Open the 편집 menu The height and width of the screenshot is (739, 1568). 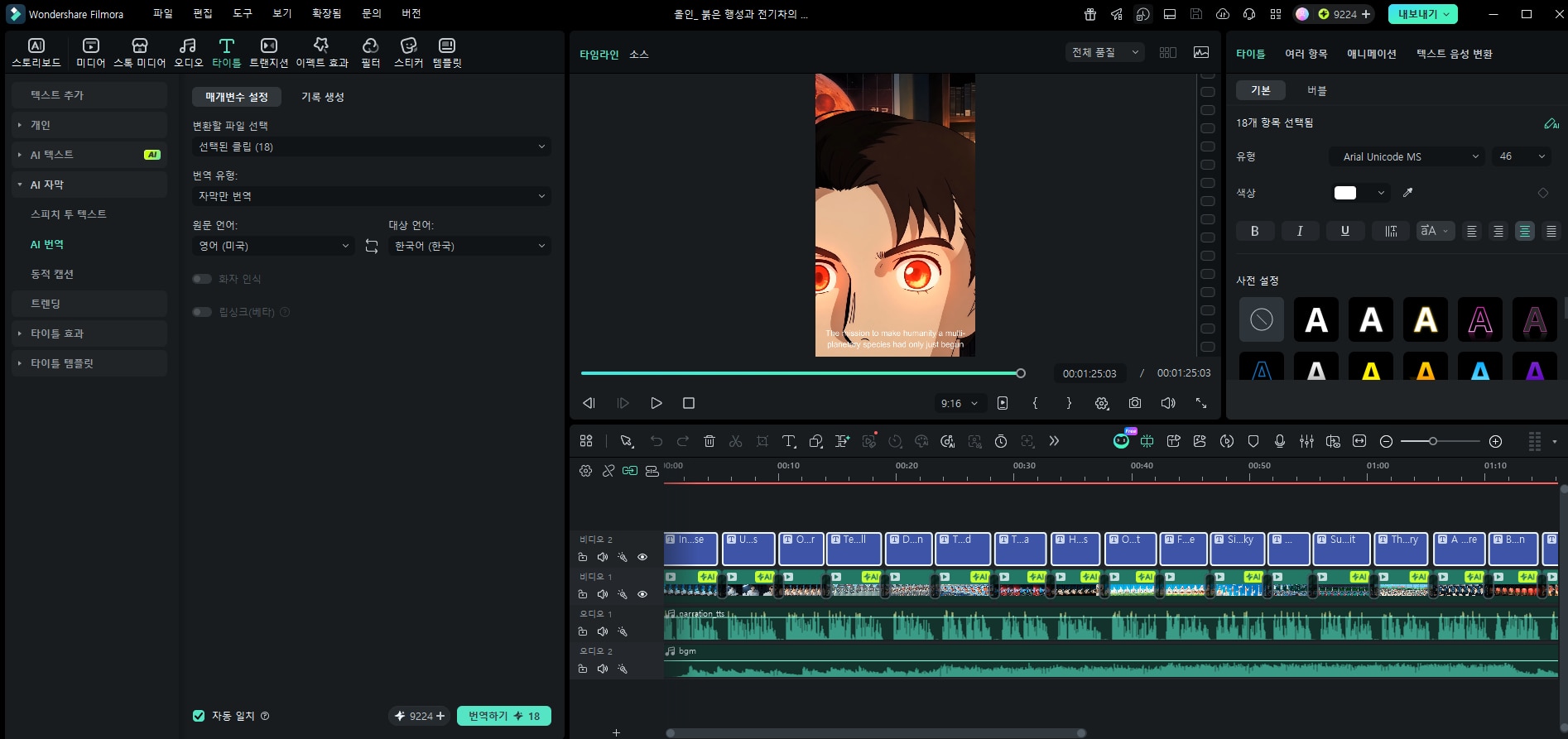(203, 13)
